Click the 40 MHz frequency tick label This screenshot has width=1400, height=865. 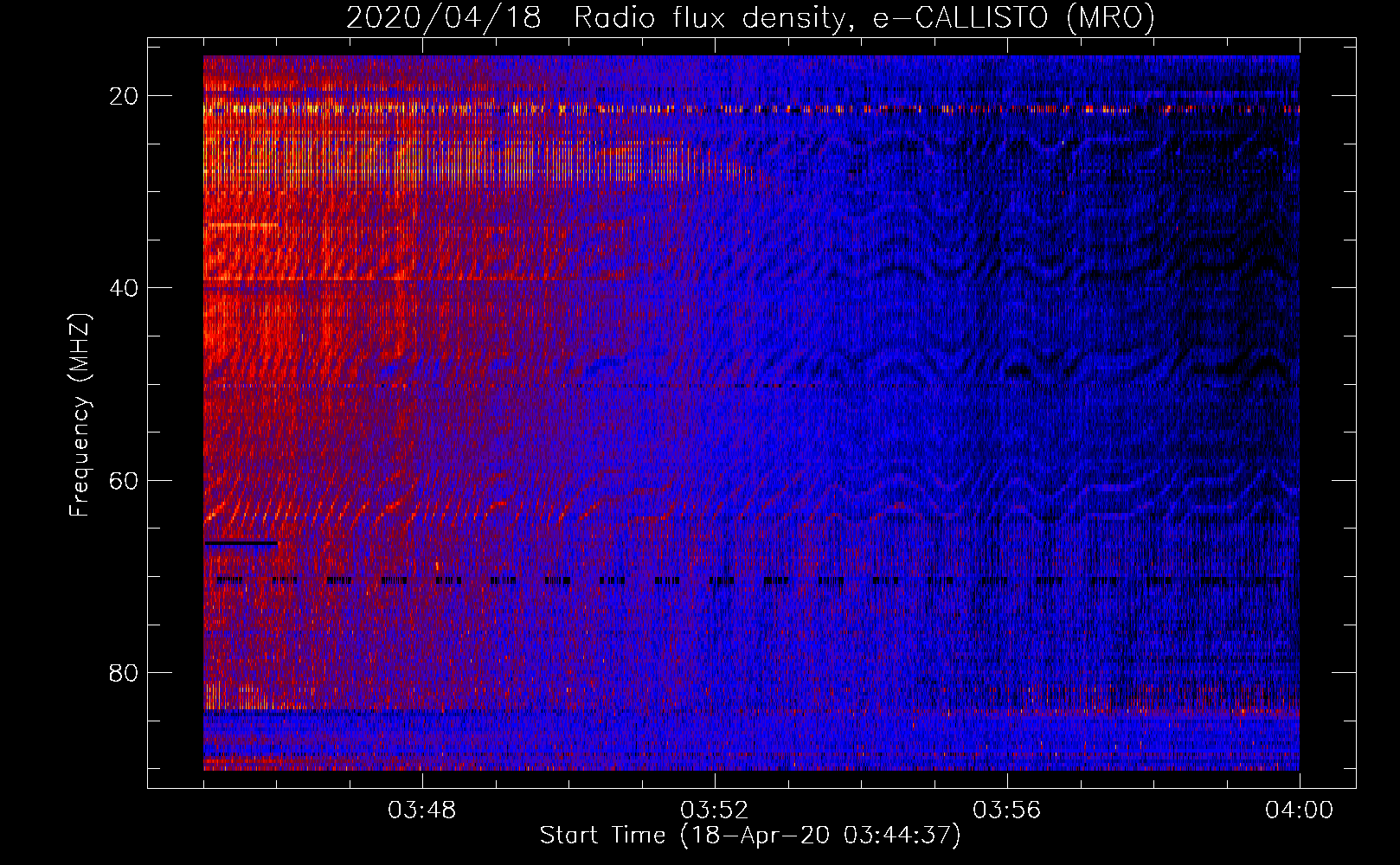click(x=124, y=288)
